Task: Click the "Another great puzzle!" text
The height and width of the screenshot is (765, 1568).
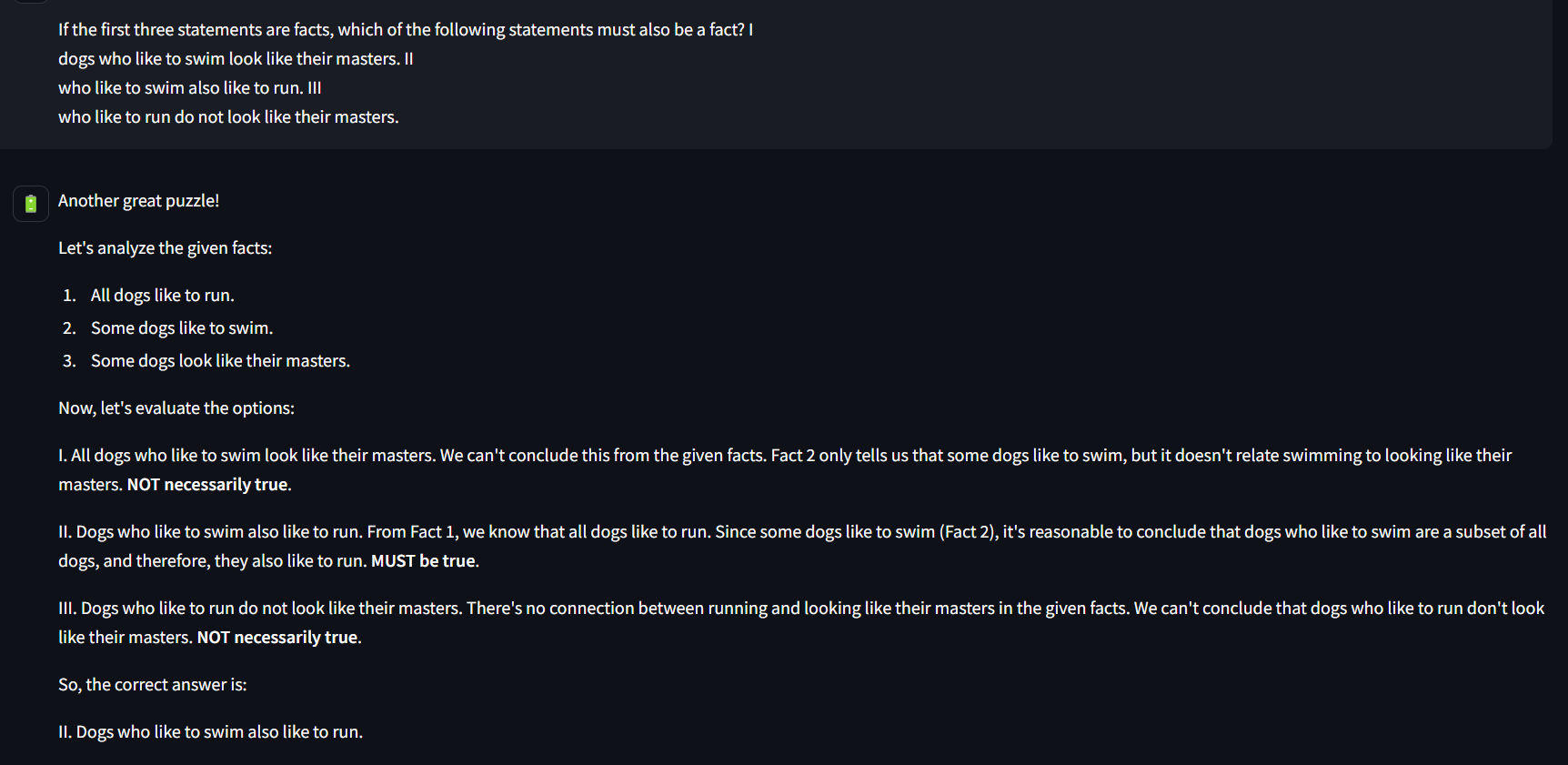Action: [x=138, y=200]
